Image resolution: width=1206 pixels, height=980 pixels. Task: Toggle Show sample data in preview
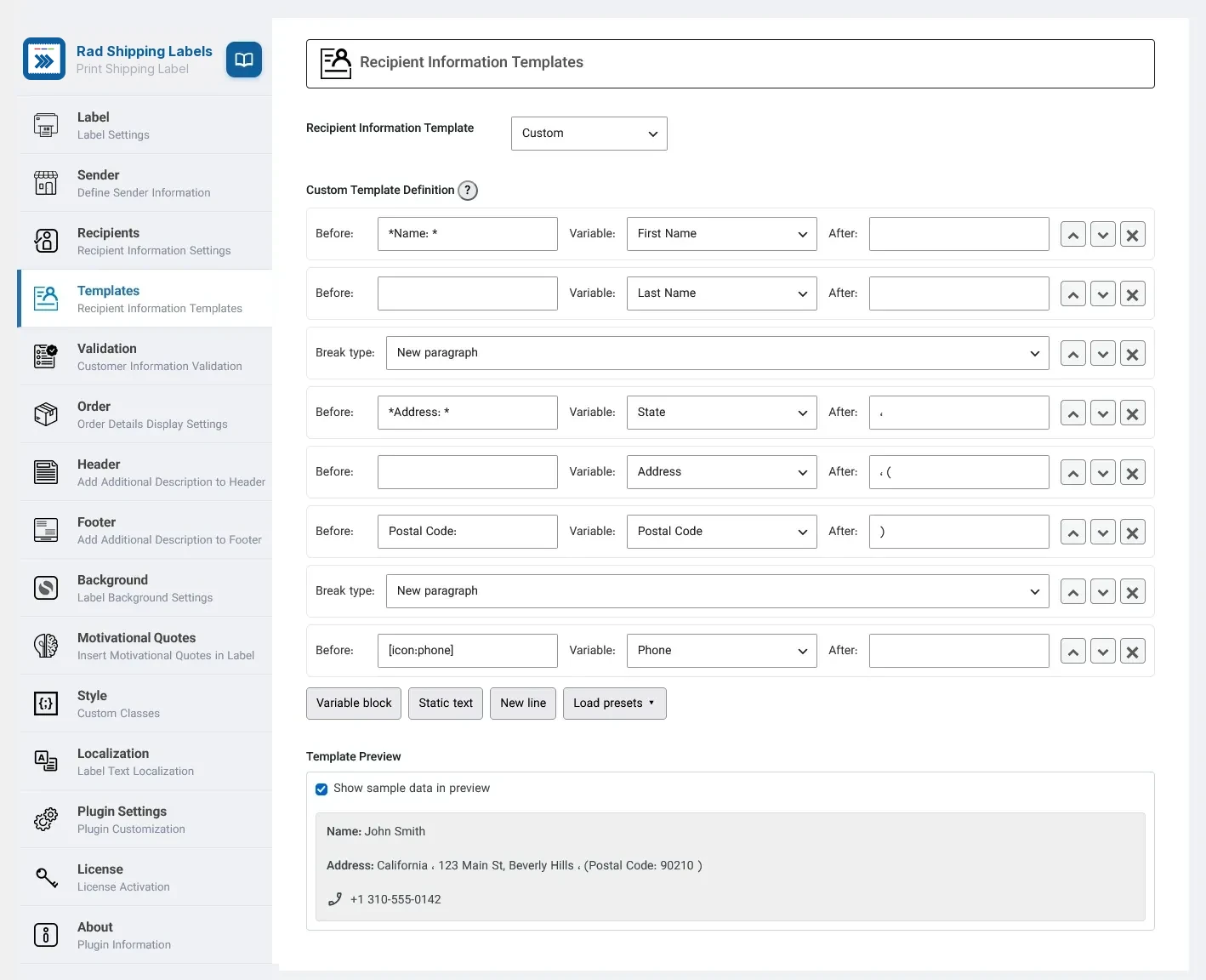click(x=321, y=789)
